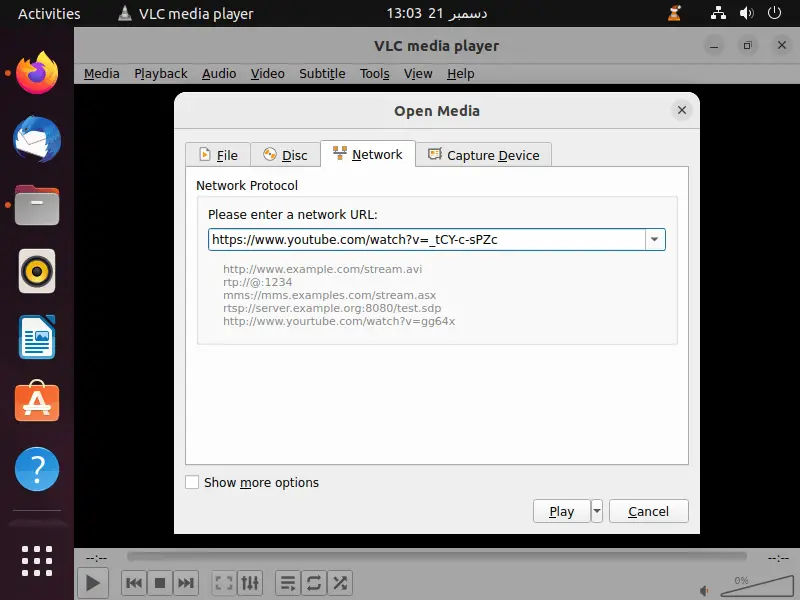Switch to the Disc tab

[285, 155]
